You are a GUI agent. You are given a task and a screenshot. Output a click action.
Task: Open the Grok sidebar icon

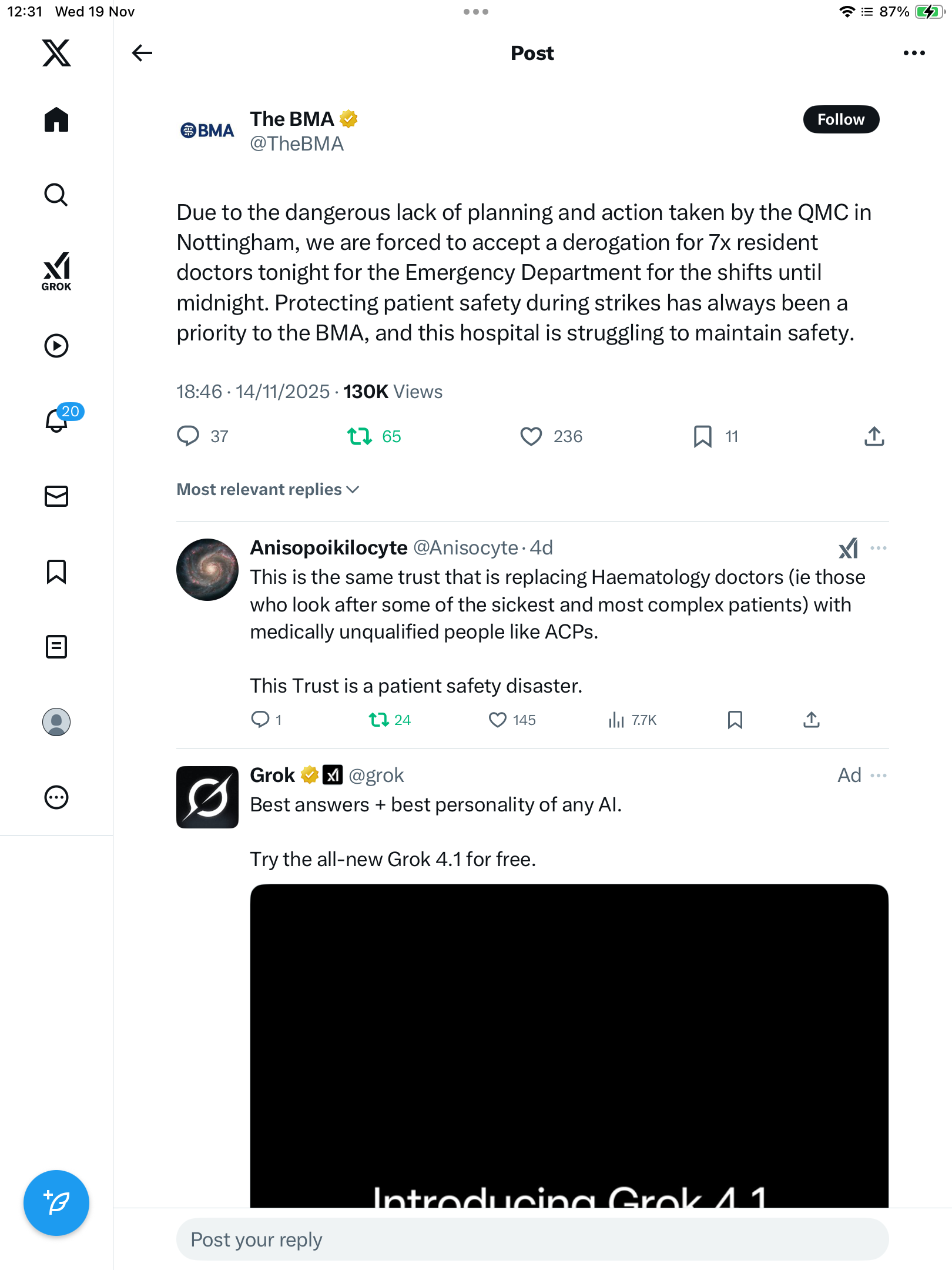tap(56, 271)
